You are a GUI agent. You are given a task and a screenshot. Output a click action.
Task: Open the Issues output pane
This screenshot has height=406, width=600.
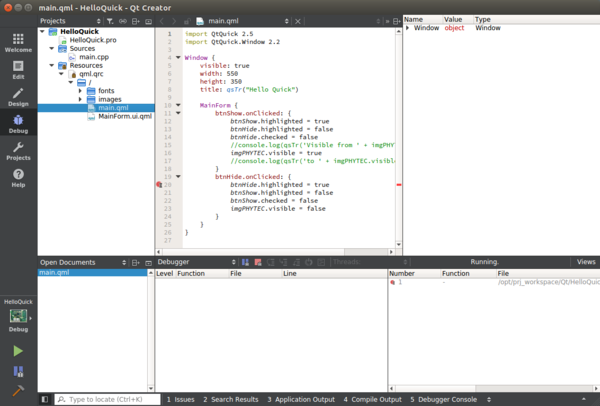coord(181,399)
